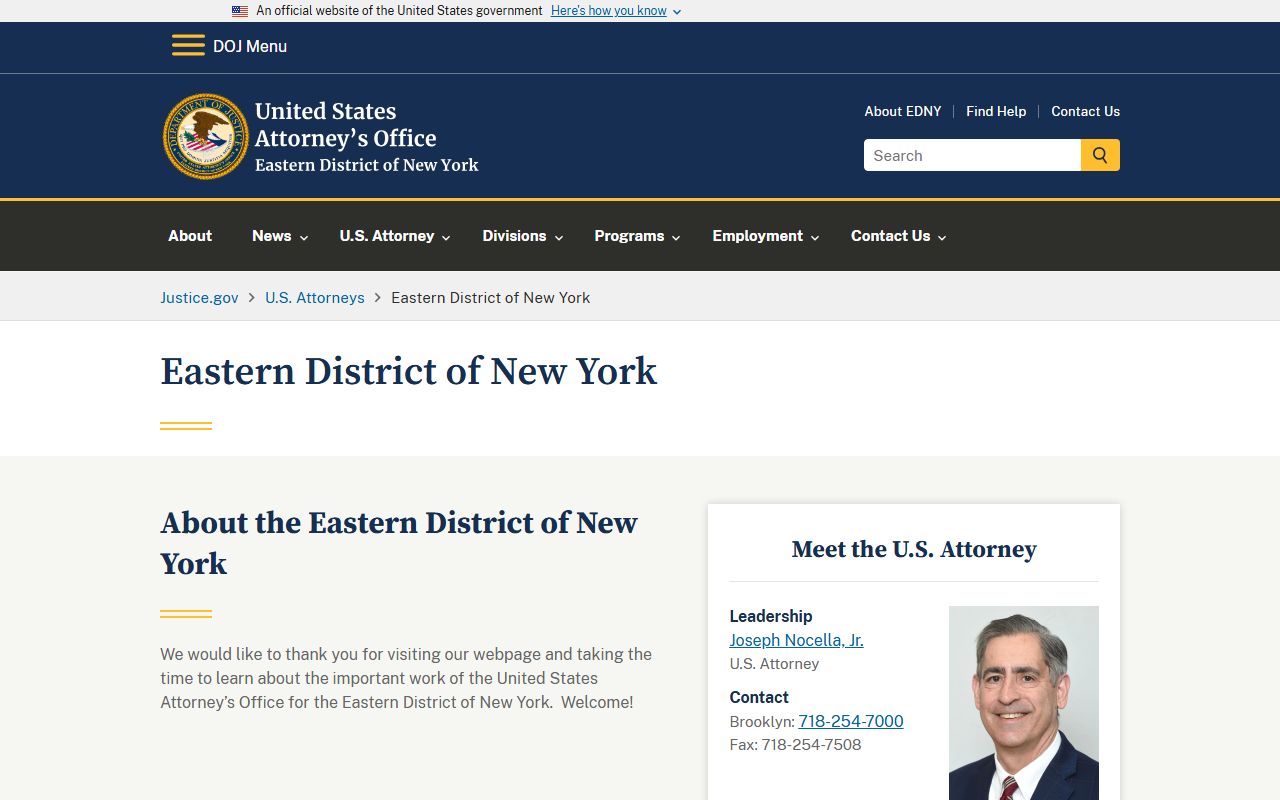This screenshot has height=800, width=1280.
Task: Click the 'Fax: 718-254-7508' text
Action: [795, 745]
